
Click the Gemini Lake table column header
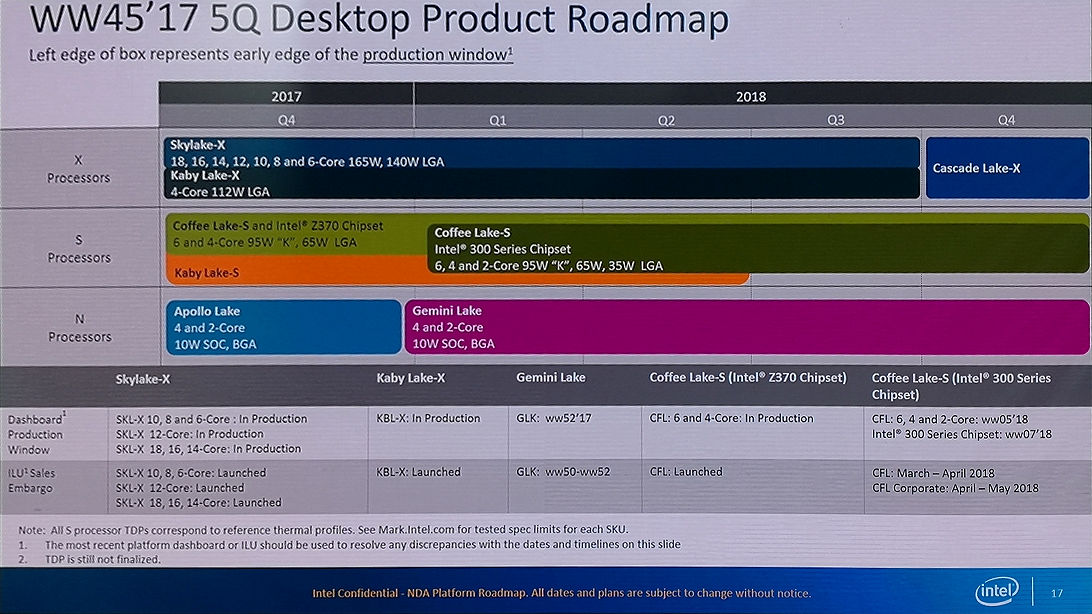pyautogui.click(x=551, y=377)
